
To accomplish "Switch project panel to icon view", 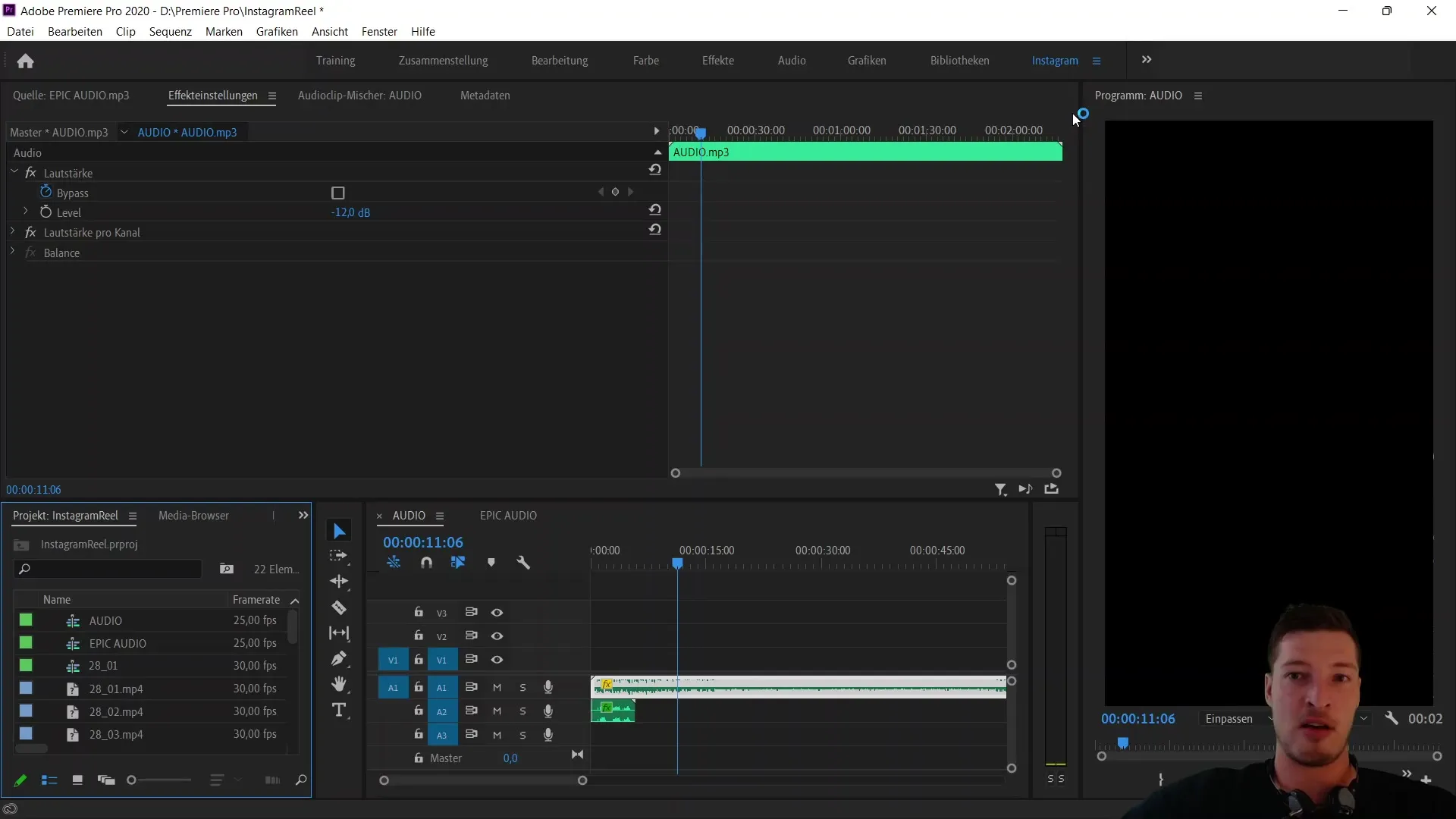I will point(77,780).
